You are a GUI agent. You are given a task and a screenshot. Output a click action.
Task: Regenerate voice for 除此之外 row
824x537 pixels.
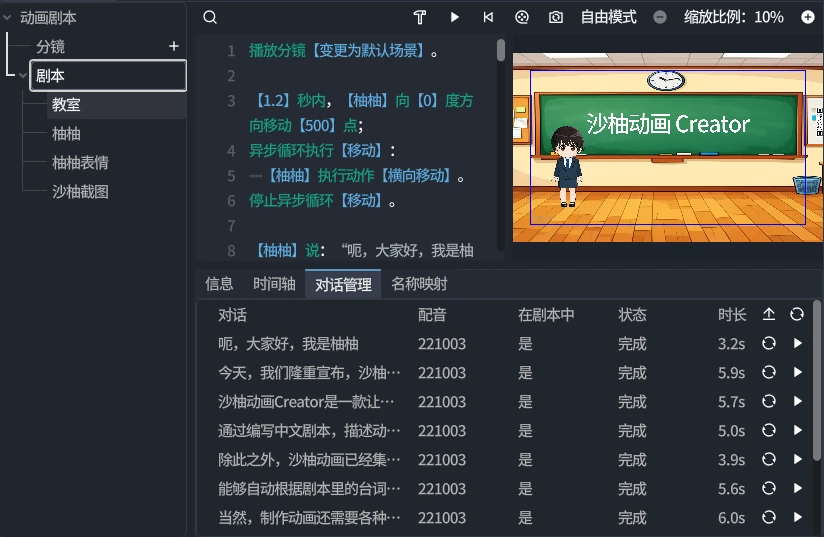769,459
